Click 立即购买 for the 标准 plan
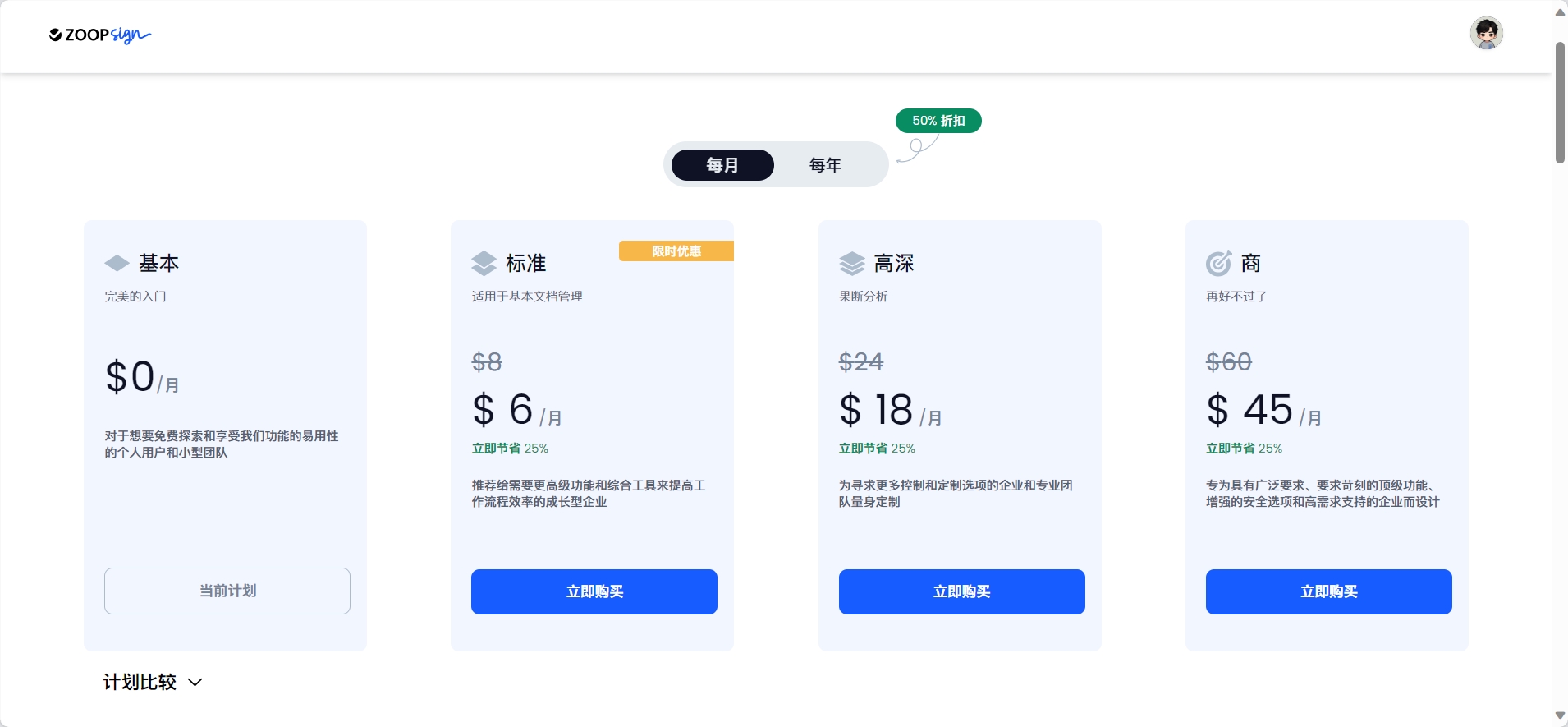The image size is (1568, 727). [594, 591]
